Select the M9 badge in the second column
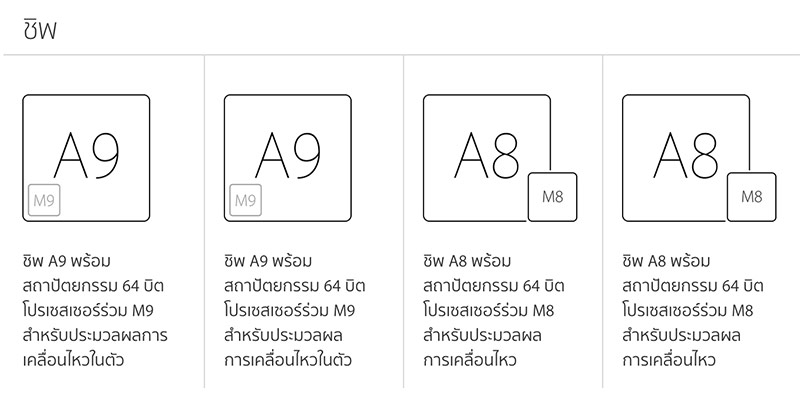This screenshot has width=800, height=414. [246, 199]
